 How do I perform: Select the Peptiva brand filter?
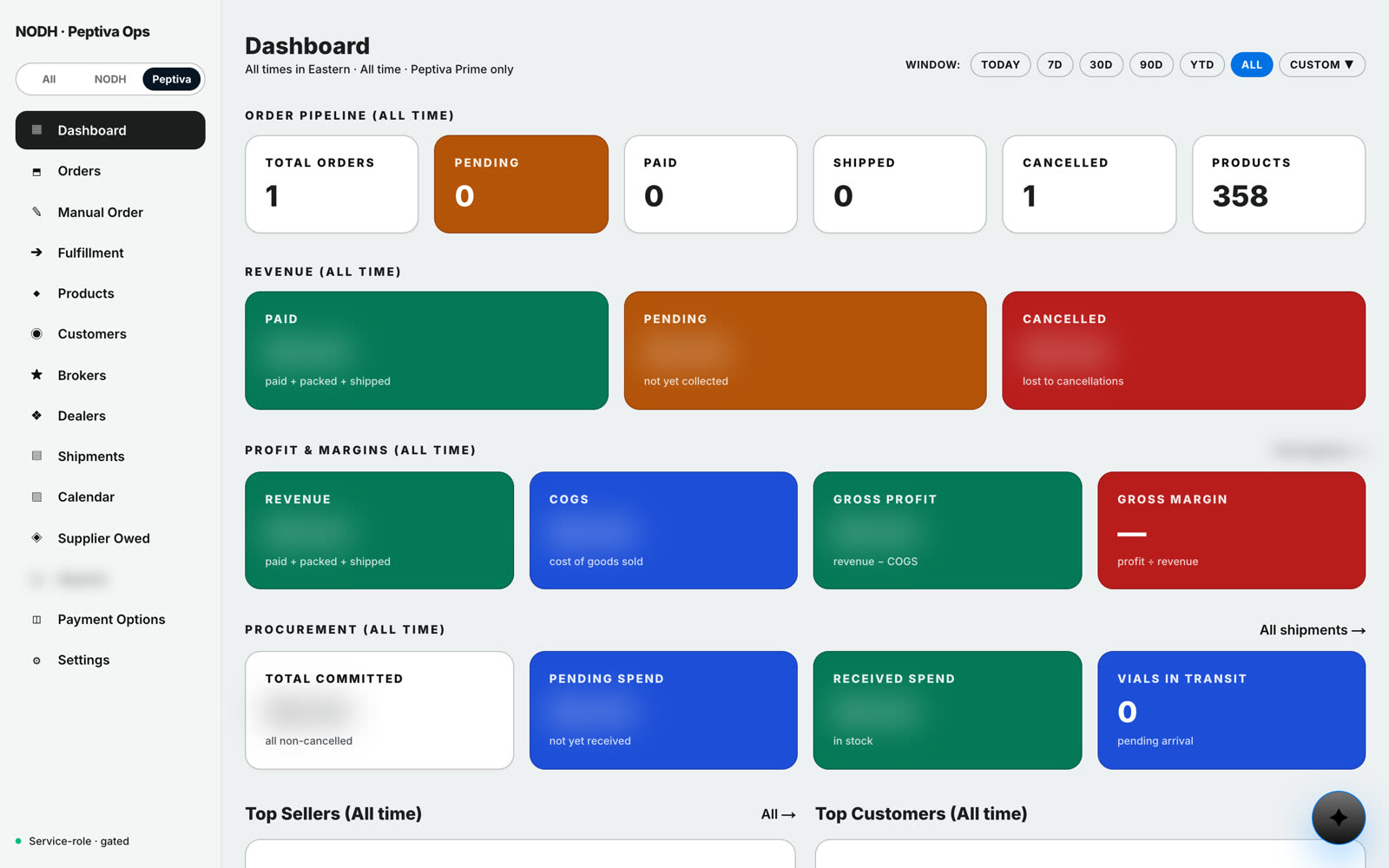pos(172,79)
